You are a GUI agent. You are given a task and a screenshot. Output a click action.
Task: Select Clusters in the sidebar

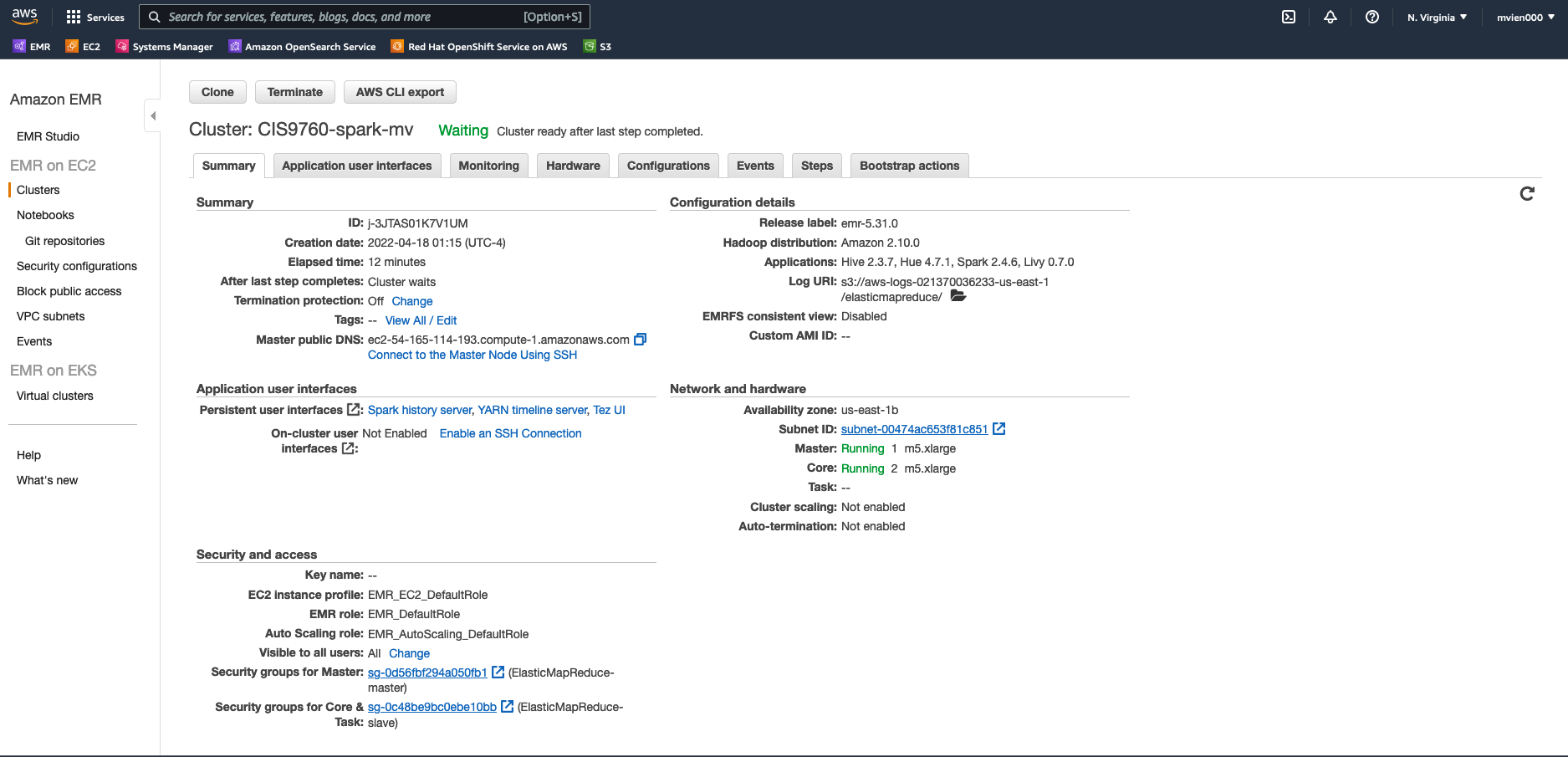click(x=38, y=190)
